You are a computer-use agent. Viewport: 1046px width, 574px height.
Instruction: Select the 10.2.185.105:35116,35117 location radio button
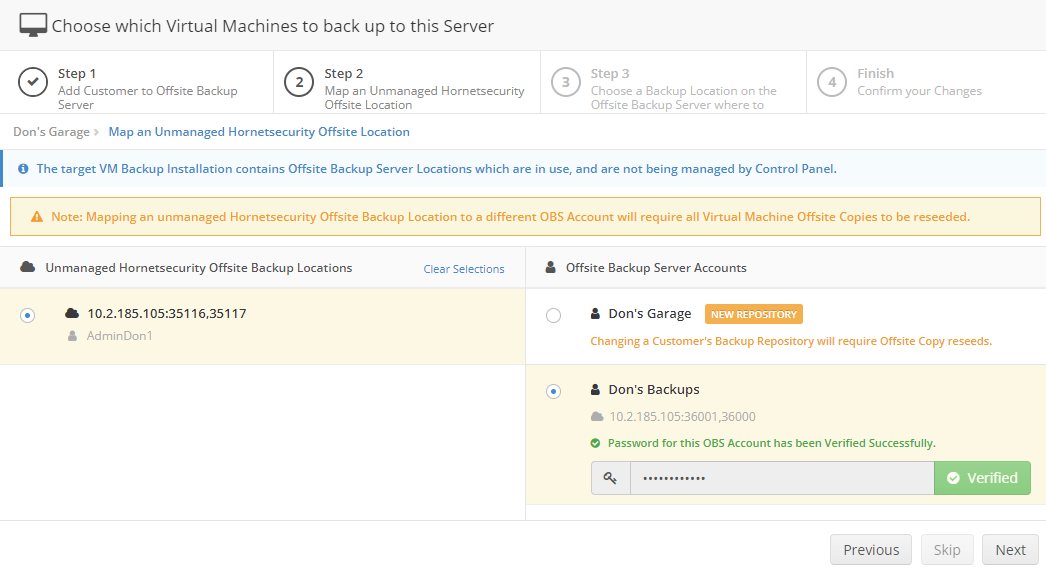pyautogui.click(x=28, y=315)
